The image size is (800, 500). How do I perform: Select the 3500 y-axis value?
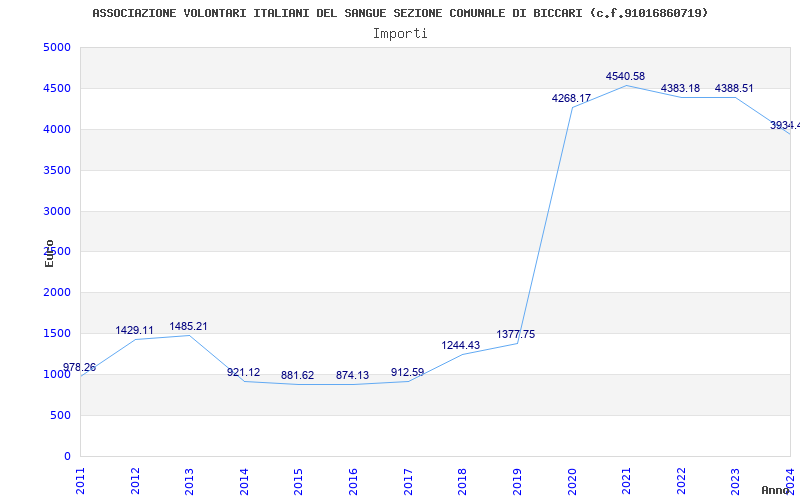click(57, 171)
